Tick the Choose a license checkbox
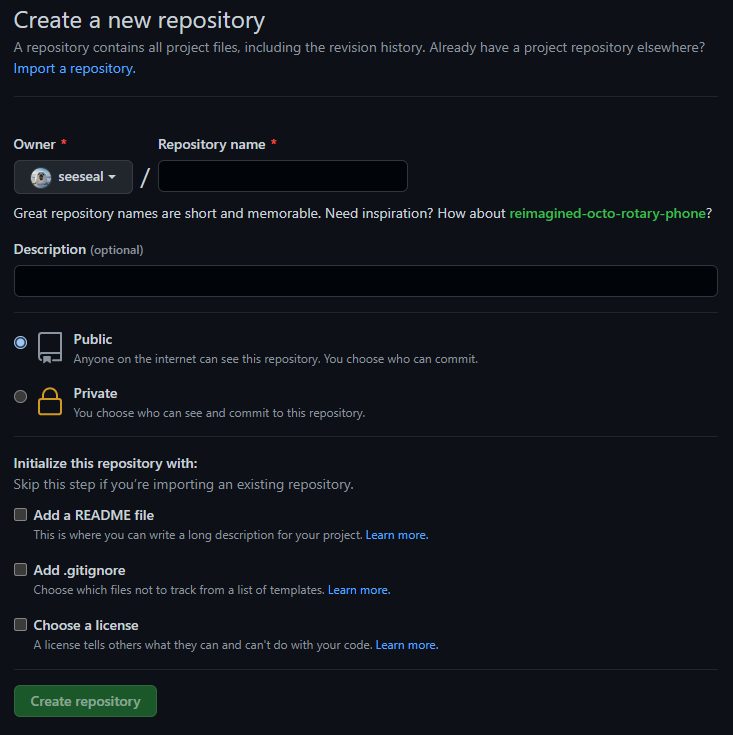The width and height of the screenshot is (733, 735). 20,624
